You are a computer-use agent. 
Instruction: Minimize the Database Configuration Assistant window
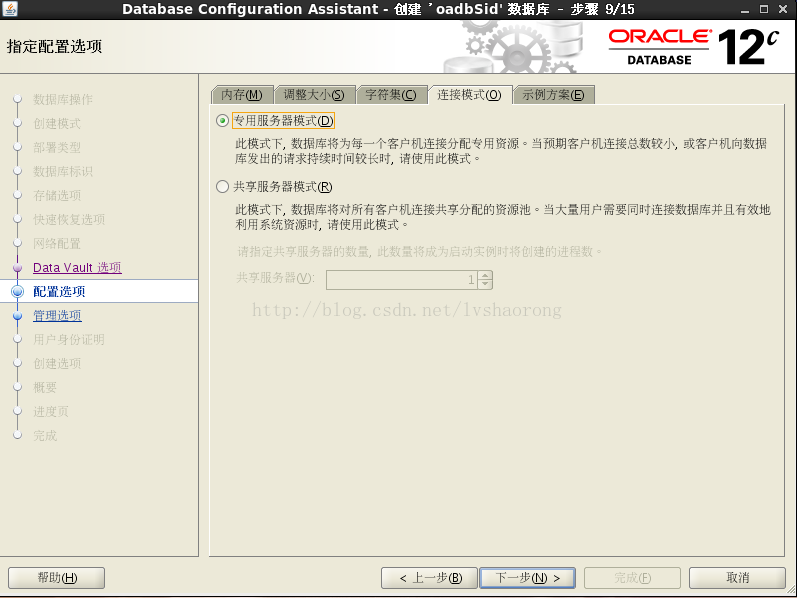[x=745, y=9]
